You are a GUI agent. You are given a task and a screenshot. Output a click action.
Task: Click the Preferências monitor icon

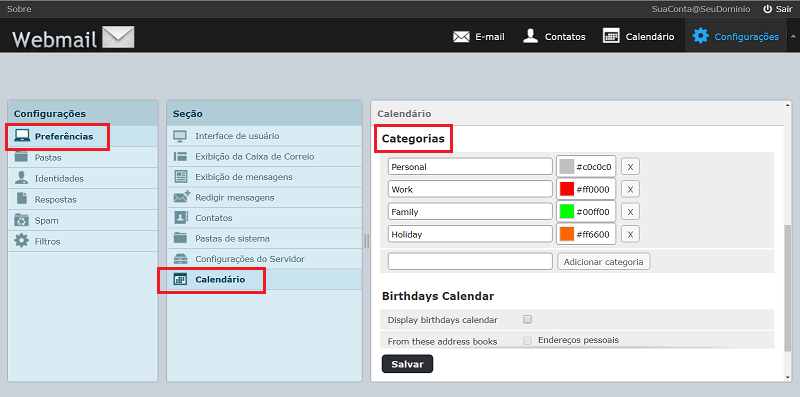click(22, 136)
